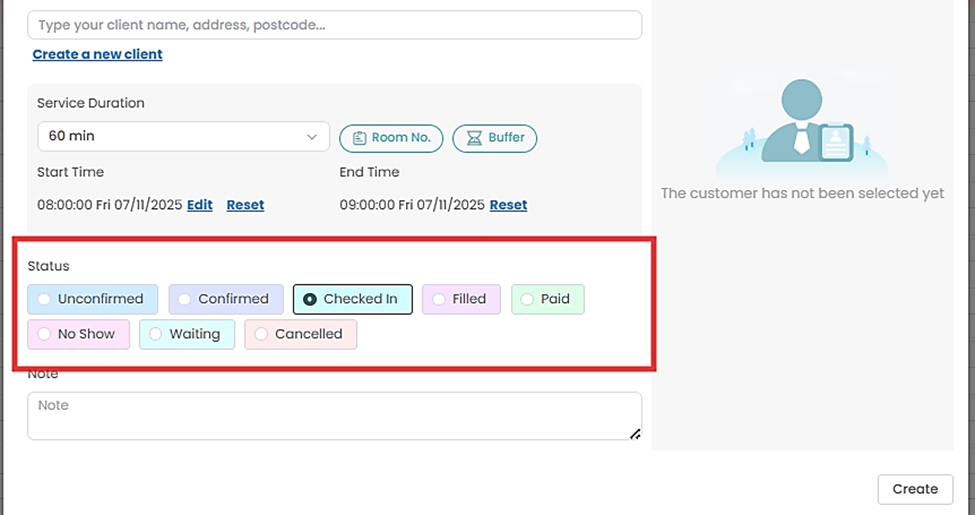975x515 pixels.
Task: Reset the Start Time
Action: [245, 205]
